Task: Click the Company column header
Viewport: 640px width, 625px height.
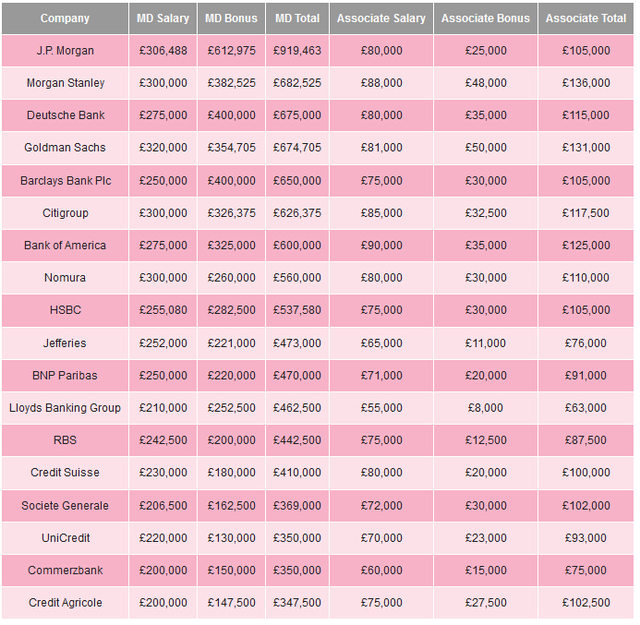Action: click(x=65, y=18)
